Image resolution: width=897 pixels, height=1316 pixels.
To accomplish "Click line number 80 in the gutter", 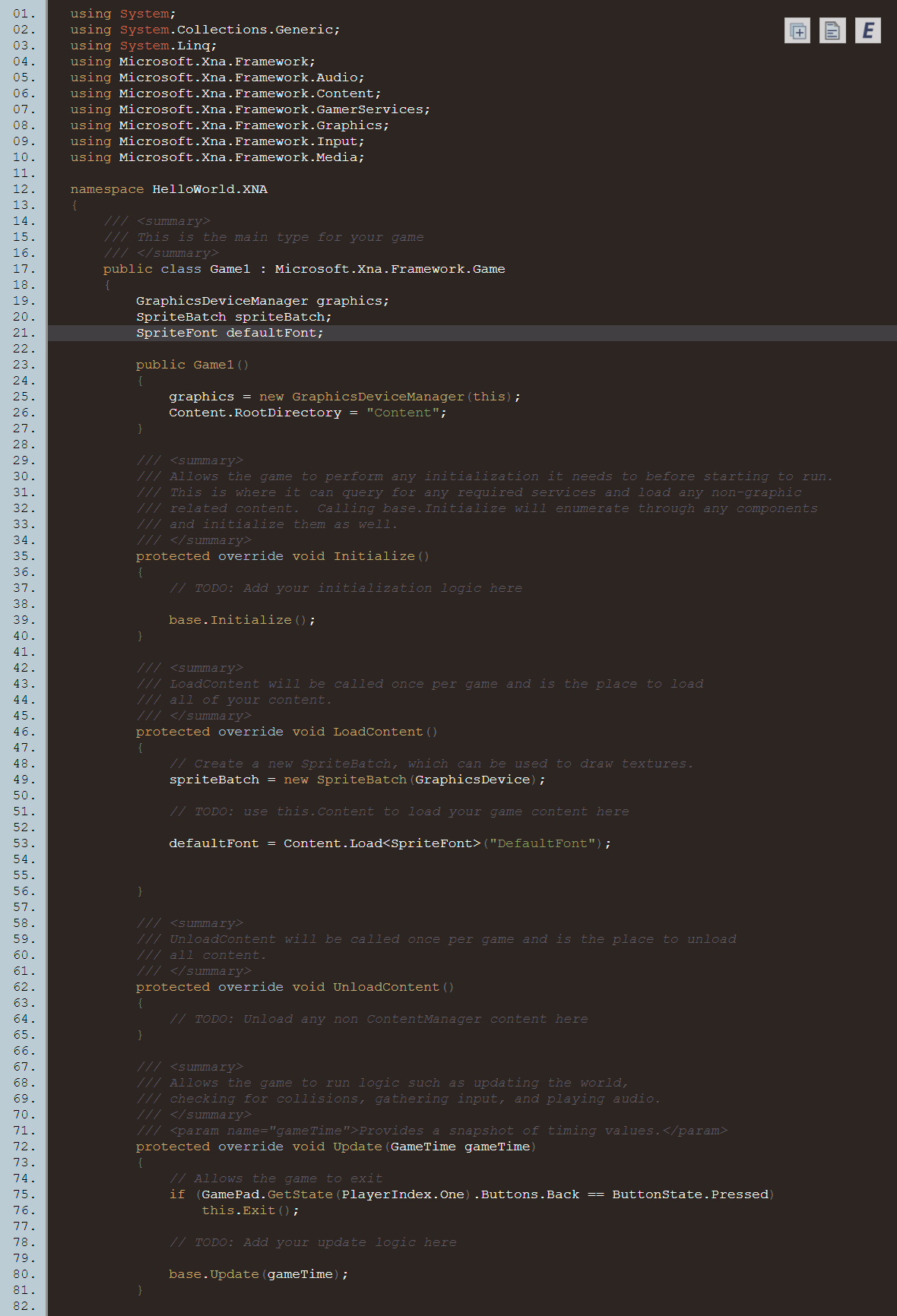I will (24, 1274).
